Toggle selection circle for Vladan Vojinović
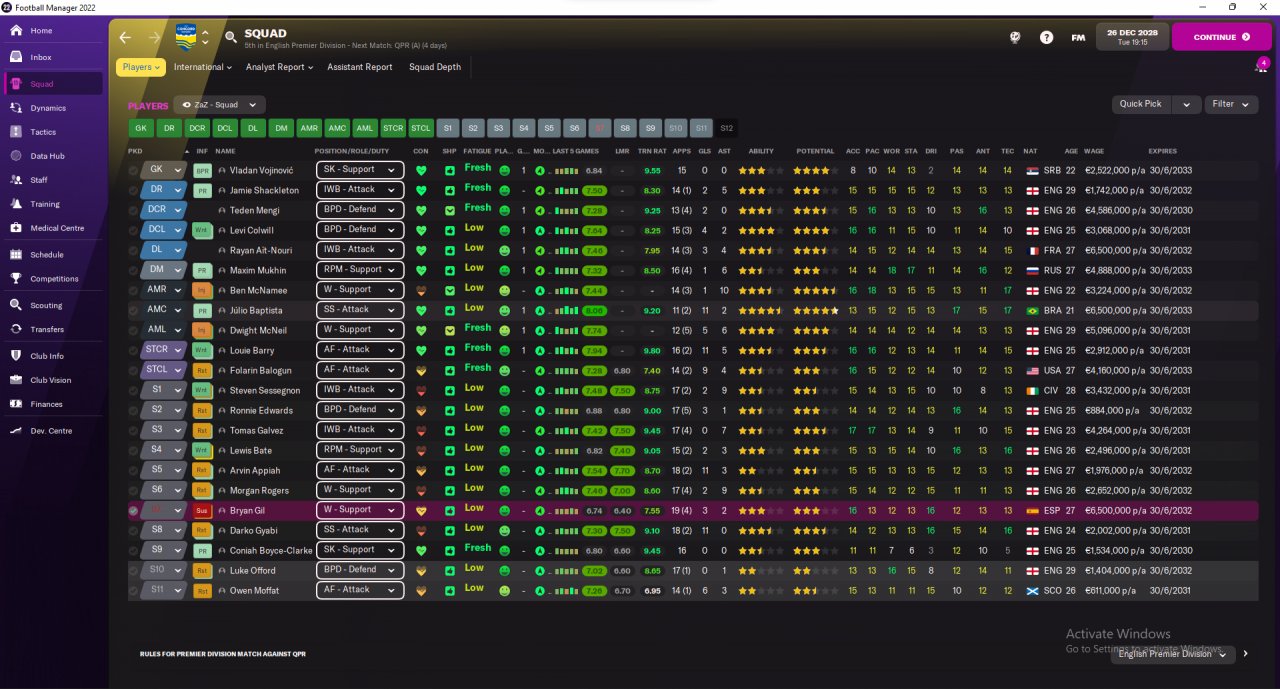The height and width of the screenshot is (689, 1280). click(x=133, y=170)
